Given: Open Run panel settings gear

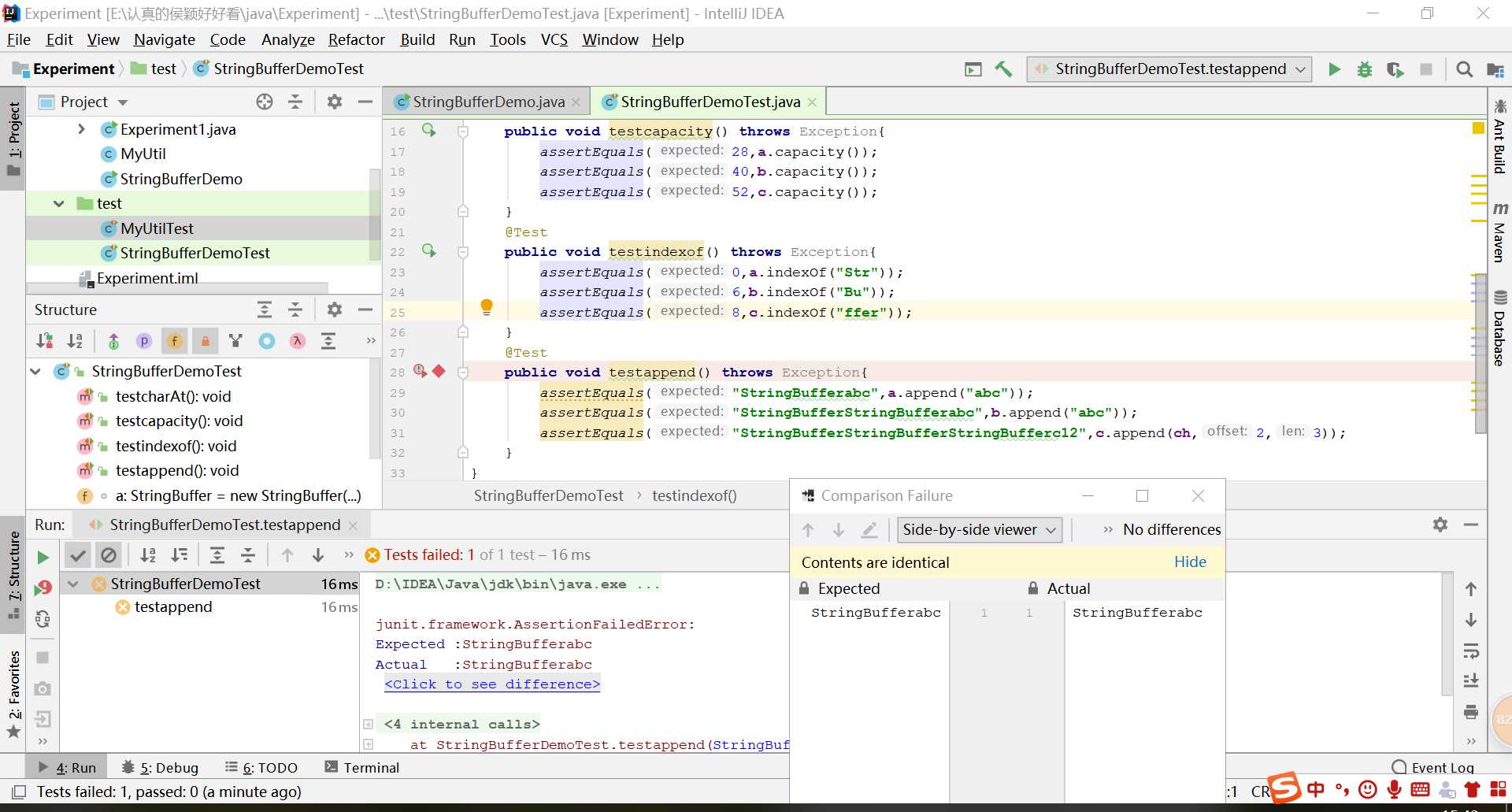Looking at the screenshot, I should tap(1440, 525).
